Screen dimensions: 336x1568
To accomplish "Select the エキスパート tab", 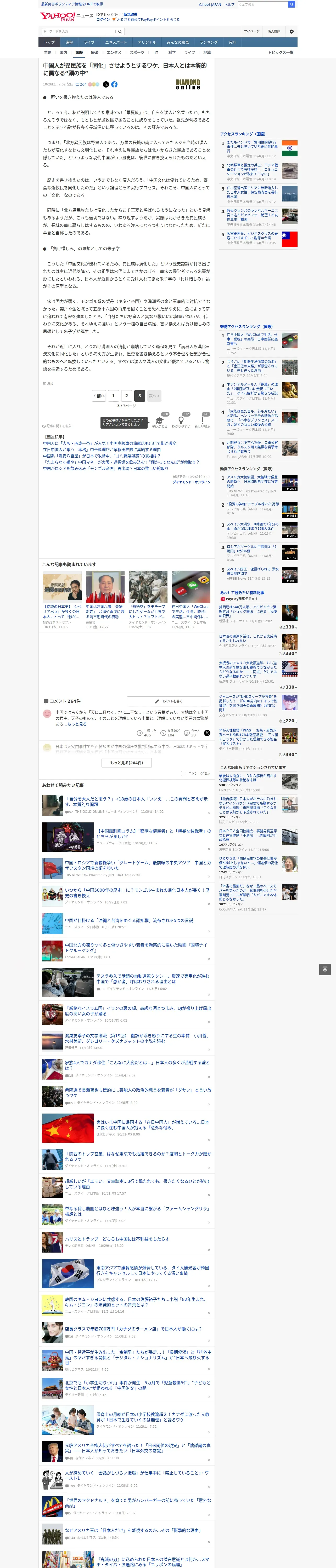I will click(x=116, y=43).
